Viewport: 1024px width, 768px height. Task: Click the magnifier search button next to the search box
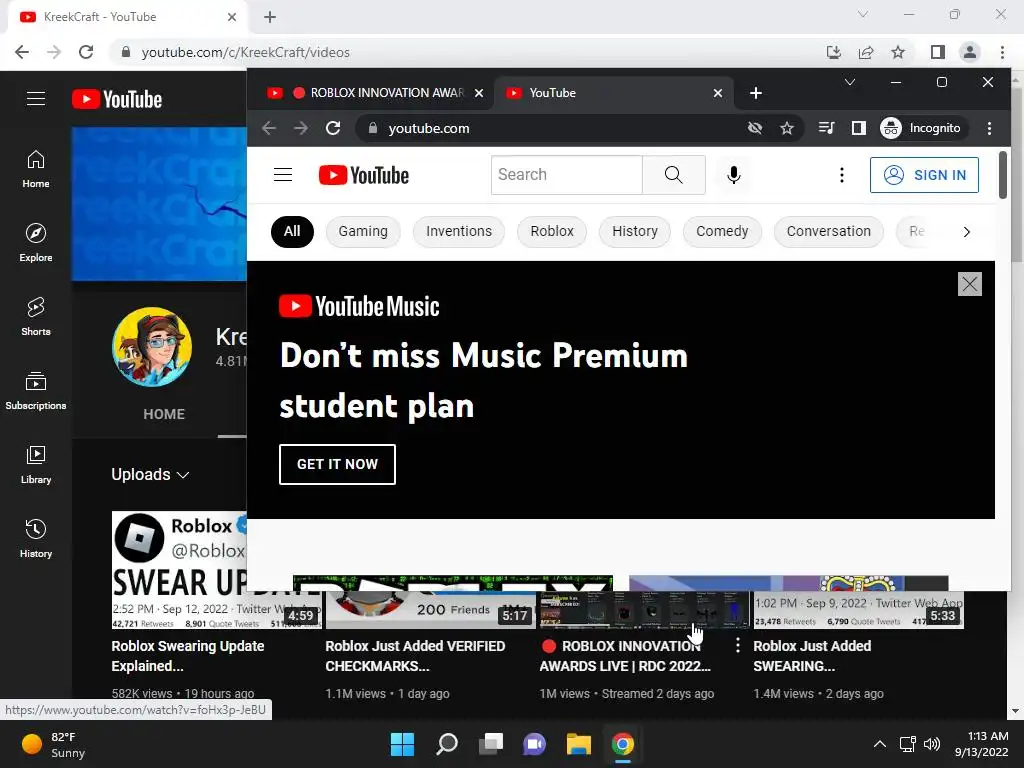coord(673,175)
